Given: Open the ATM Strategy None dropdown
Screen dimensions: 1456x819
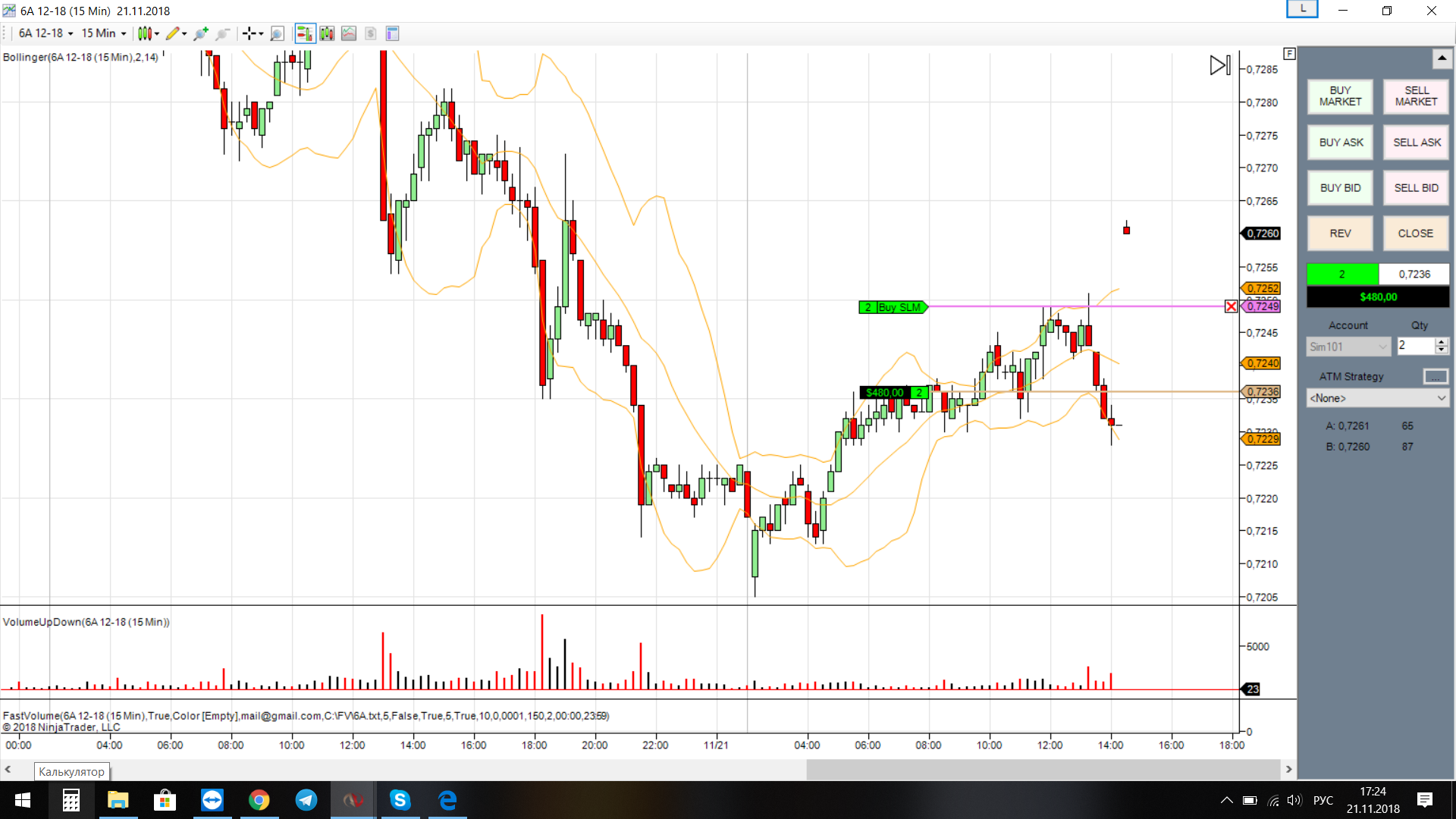Looking at the screenshot, I should (x=1377, y=398).
